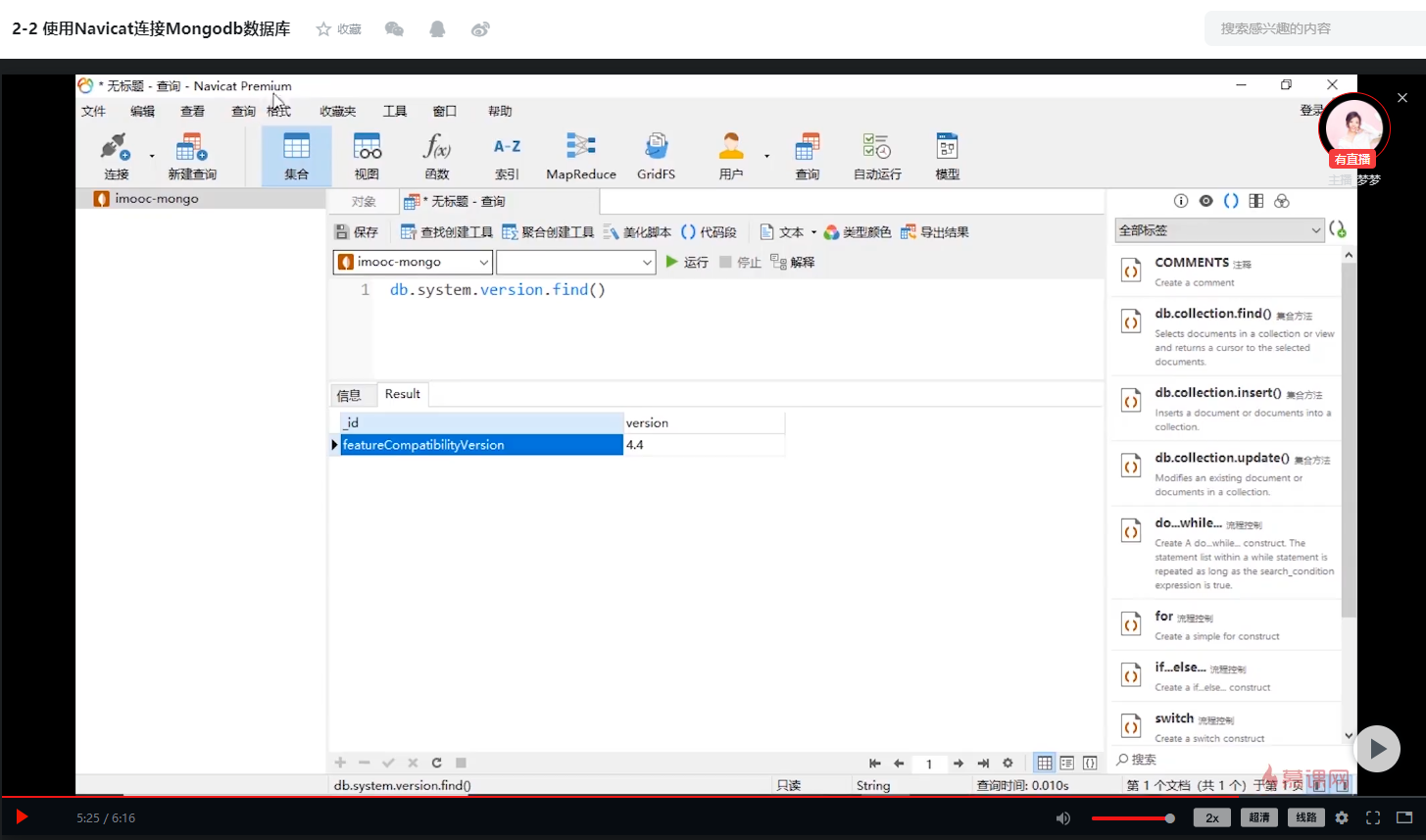This screenshot has height=840, width=1426.
Task: Open the identical-colors circles icon in right panel
Action: click(1281, 201)
